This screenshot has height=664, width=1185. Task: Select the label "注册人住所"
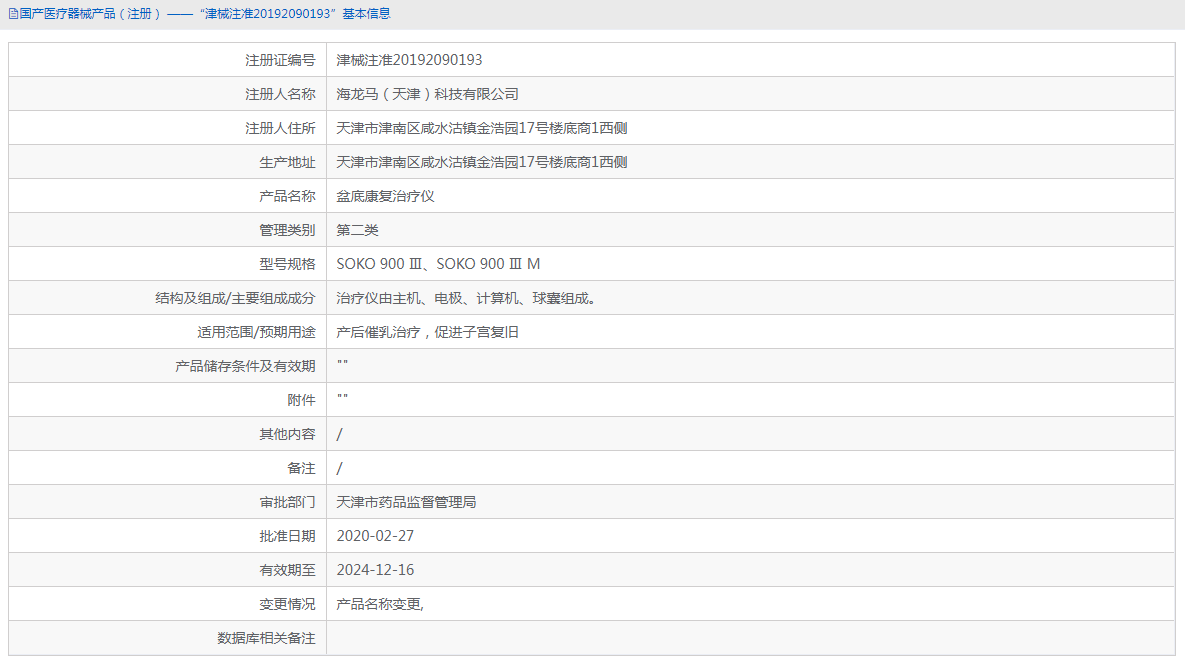click(x=280, y=128)
